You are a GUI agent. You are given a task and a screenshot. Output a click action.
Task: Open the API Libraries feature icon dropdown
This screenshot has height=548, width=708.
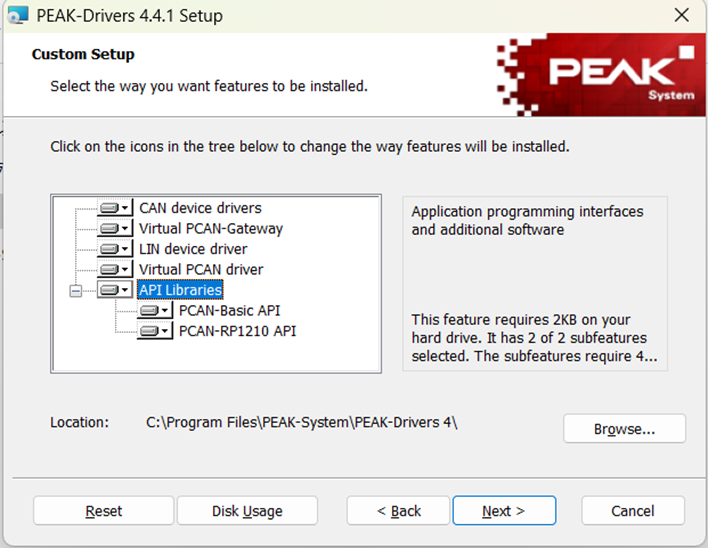coord(115,290)
